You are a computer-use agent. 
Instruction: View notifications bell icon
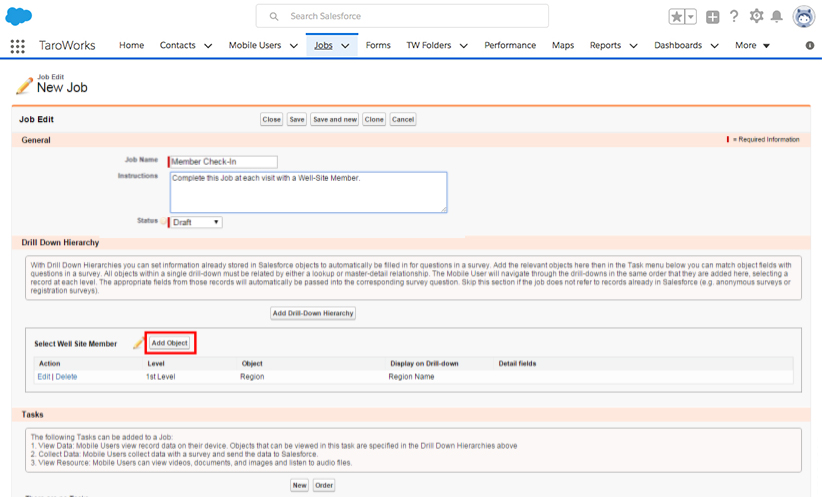[776, 17]
